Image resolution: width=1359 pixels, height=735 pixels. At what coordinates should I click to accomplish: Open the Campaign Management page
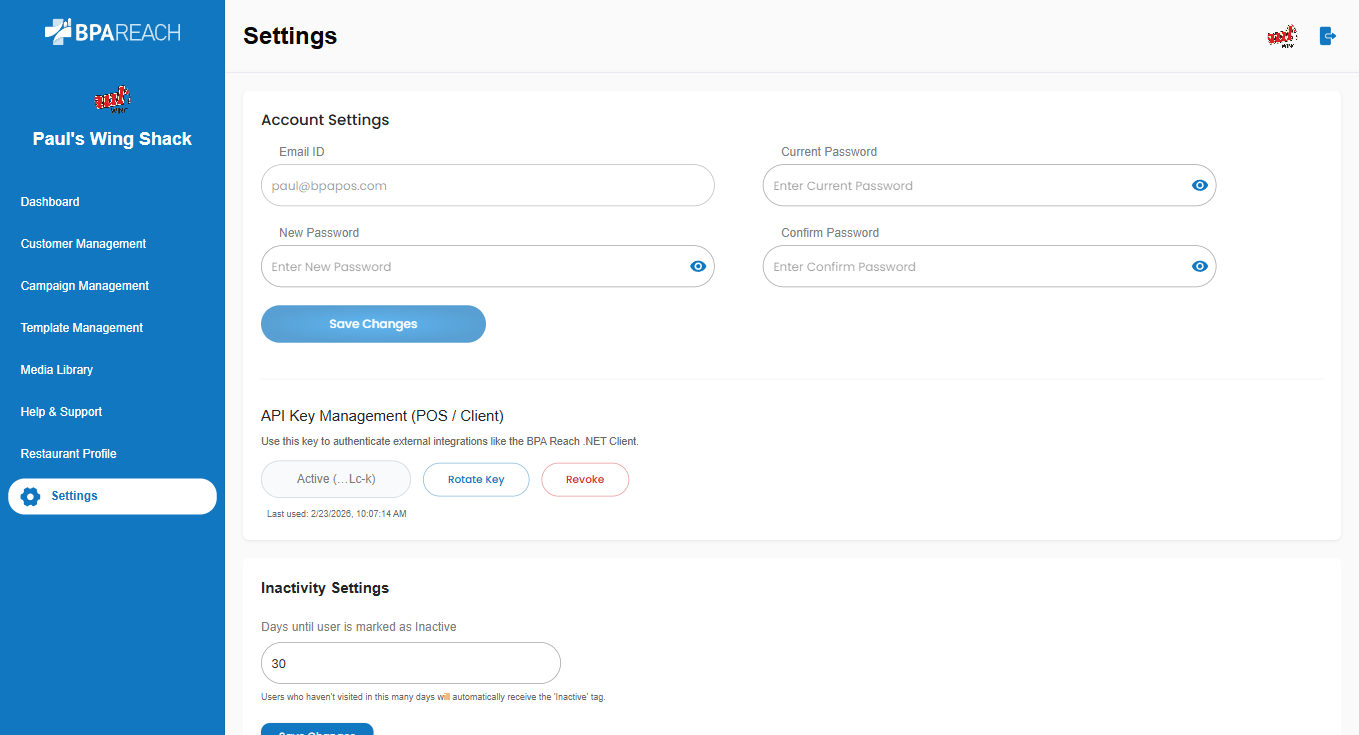85,286
